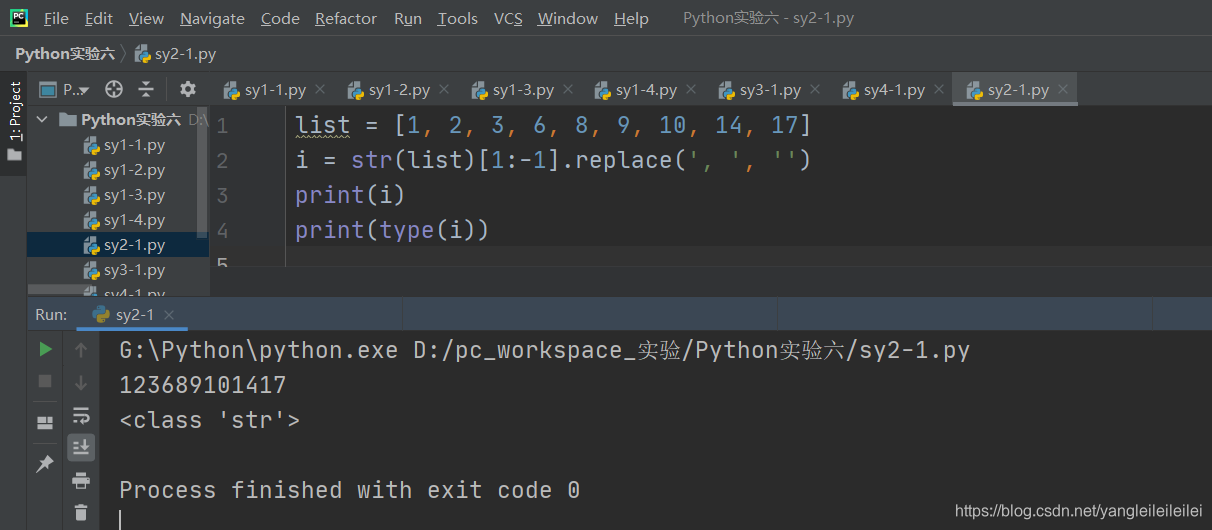The width and height of the screenshot is (1212, 530).
Task: Open the Navigate menu
Action: pyautogui.click(x=212, y=18)
